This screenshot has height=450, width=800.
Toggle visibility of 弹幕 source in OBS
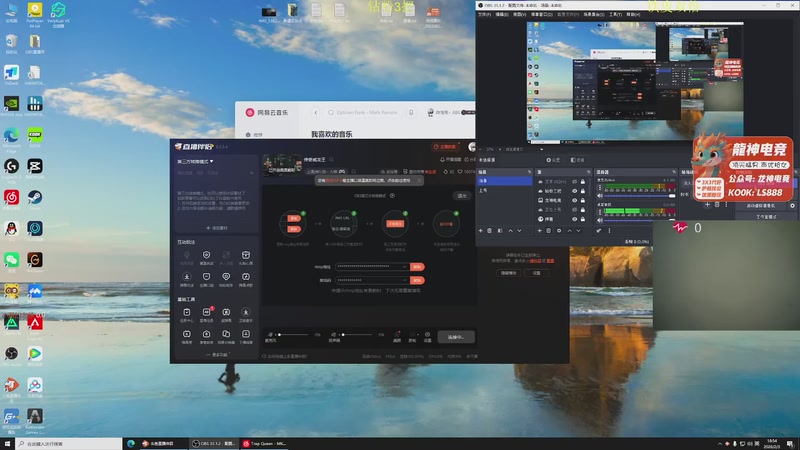(574, 219)
